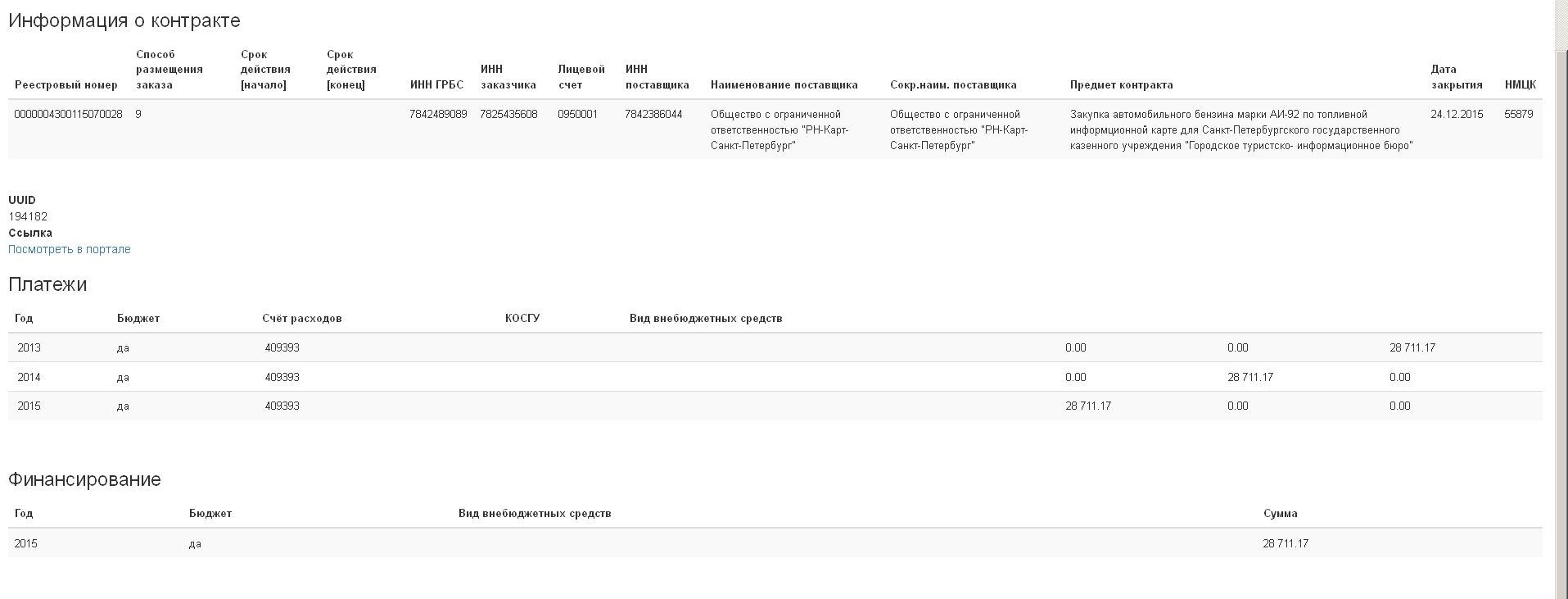Click 'Вид внебюджетных средств' header in payments
The width and height of the screenshot is (1568, 599).
(x=706, y=318)
